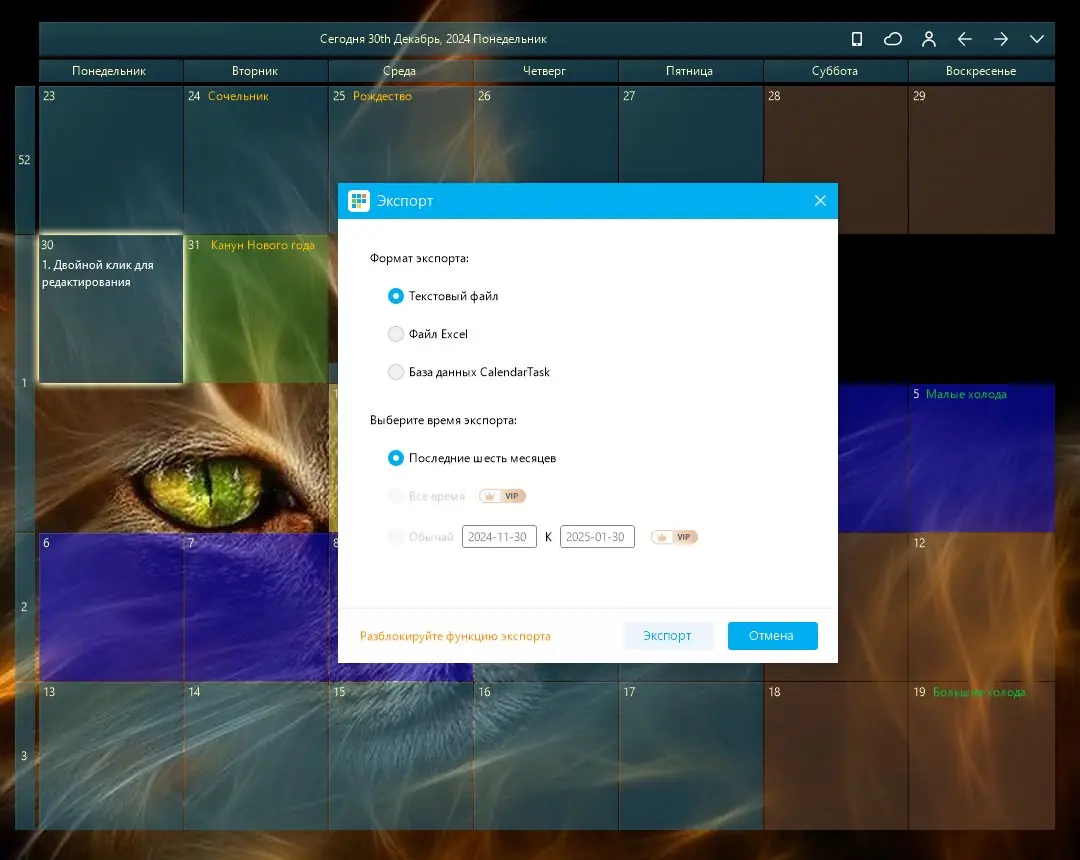Viewport: 1080px width, 860px height.
Task: Select day 6 cell
Action: pyautogui.click(x=110, y=607)
